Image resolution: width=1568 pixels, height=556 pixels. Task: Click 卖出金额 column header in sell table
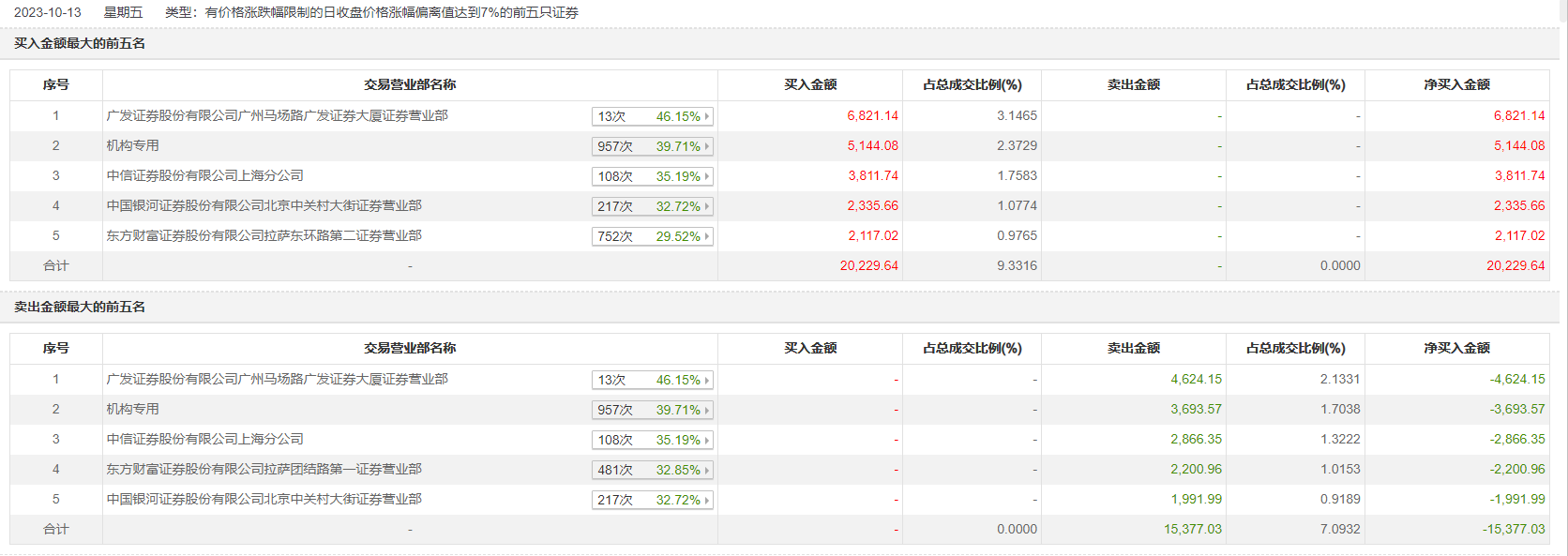click(x=1133, y=348)
